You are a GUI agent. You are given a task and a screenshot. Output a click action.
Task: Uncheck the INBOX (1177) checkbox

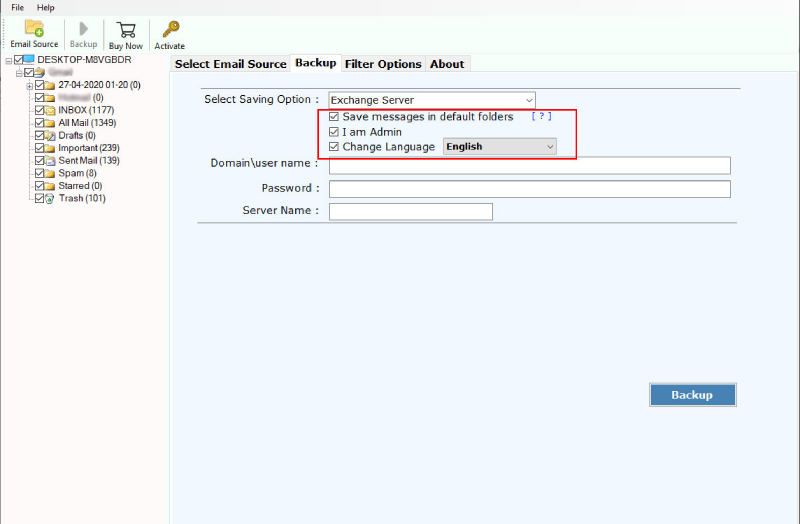(x=39, y=110)
